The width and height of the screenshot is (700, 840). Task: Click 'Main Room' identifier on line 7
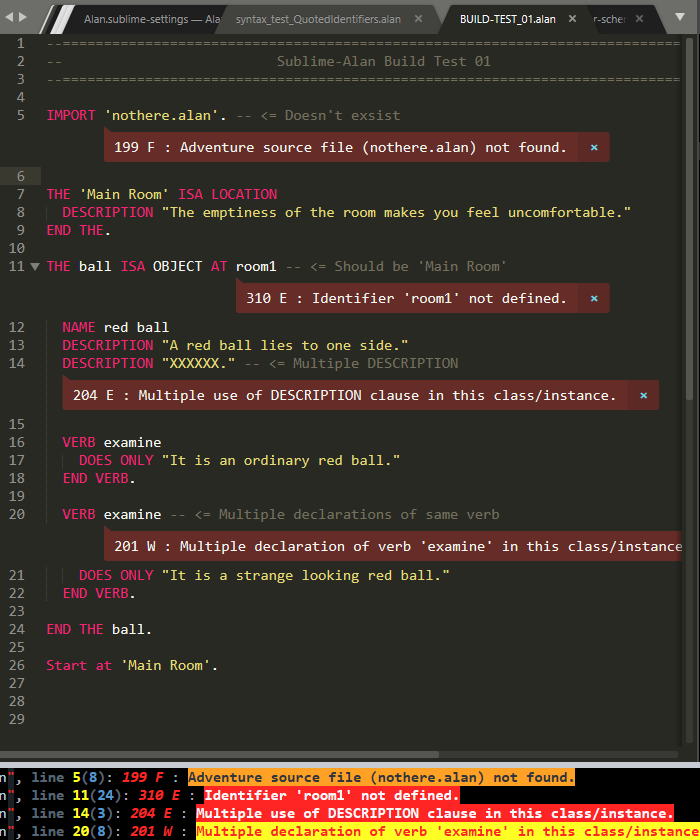tap(124, 194)
